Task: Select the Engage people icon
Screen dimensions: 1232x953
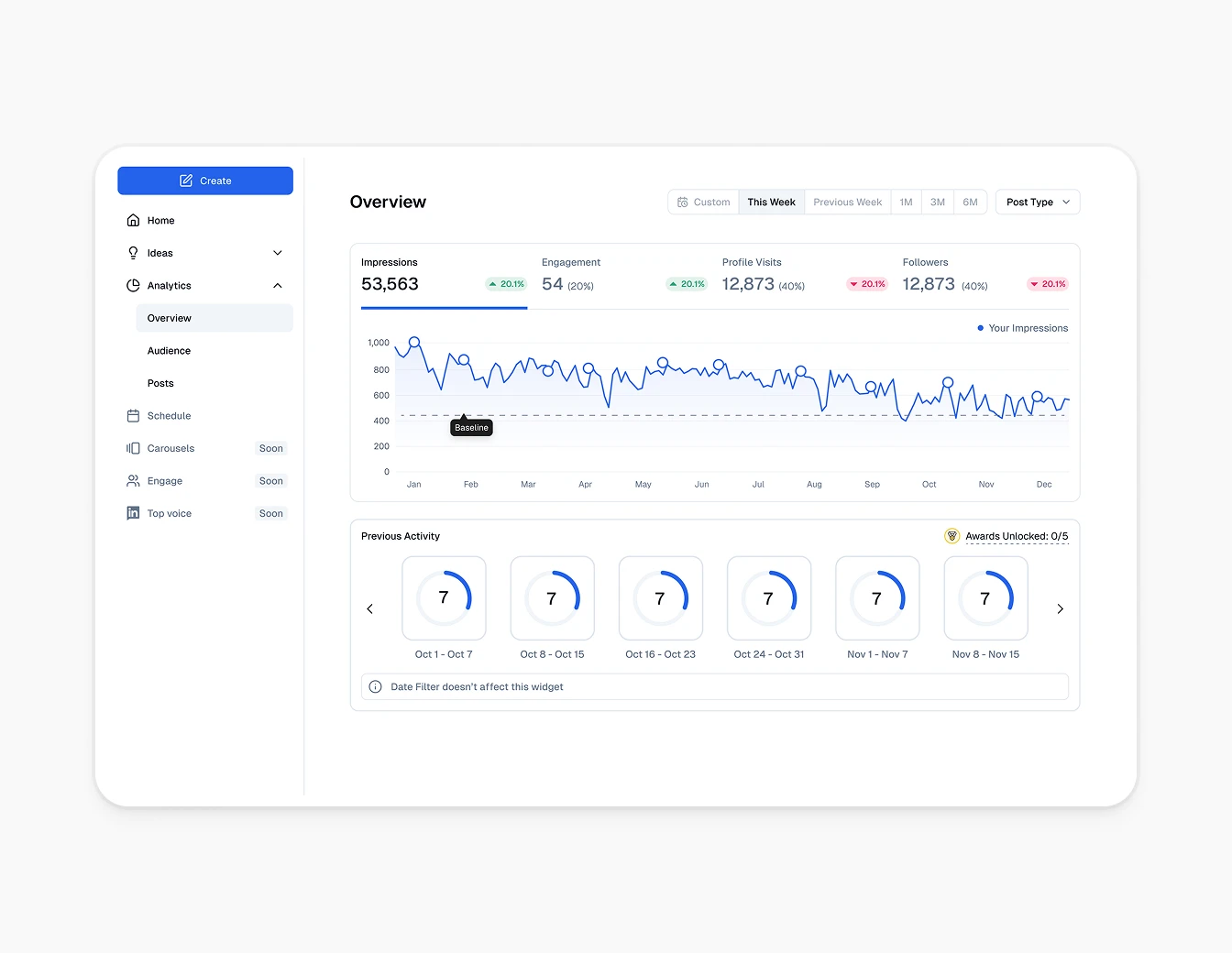Action: [x=134, y=480]
